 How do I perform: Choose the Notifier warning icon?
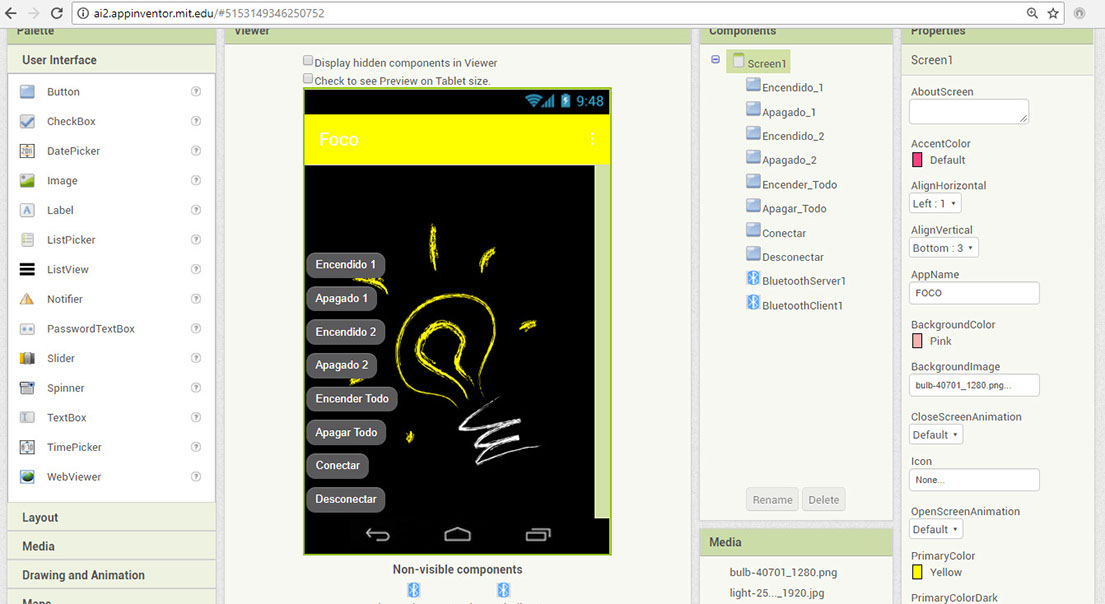tap(27, 299)
